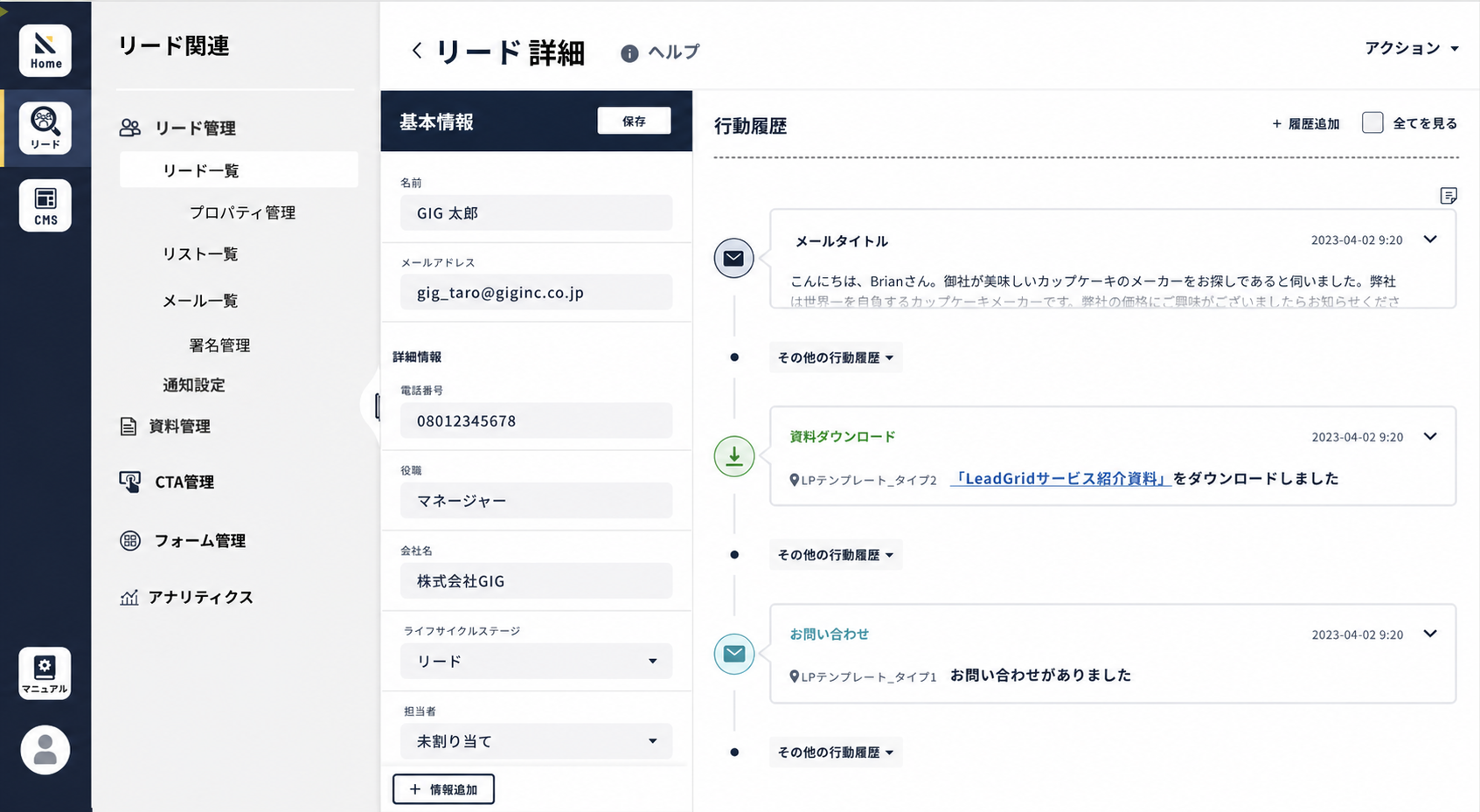Image resolution: width=1480 pixels, height=812 pixels.
Task: Toggle the 全てを見る checkbox
Action: point(1372,123)
